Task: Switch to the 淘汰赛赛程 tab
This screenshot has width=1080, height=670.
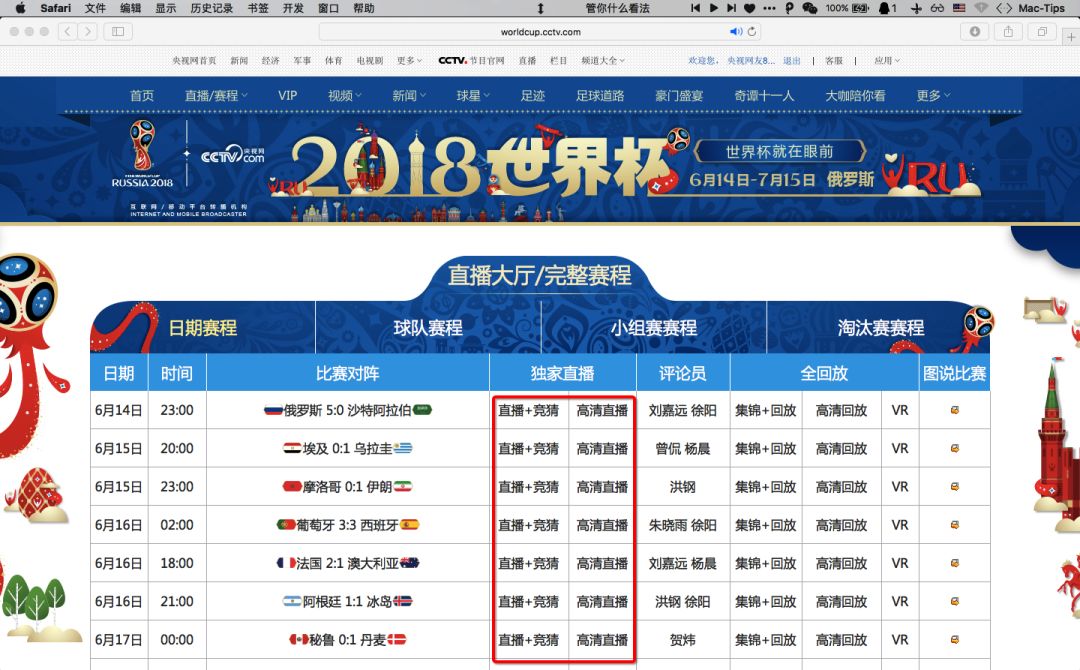Action: [x=880, y=328]
